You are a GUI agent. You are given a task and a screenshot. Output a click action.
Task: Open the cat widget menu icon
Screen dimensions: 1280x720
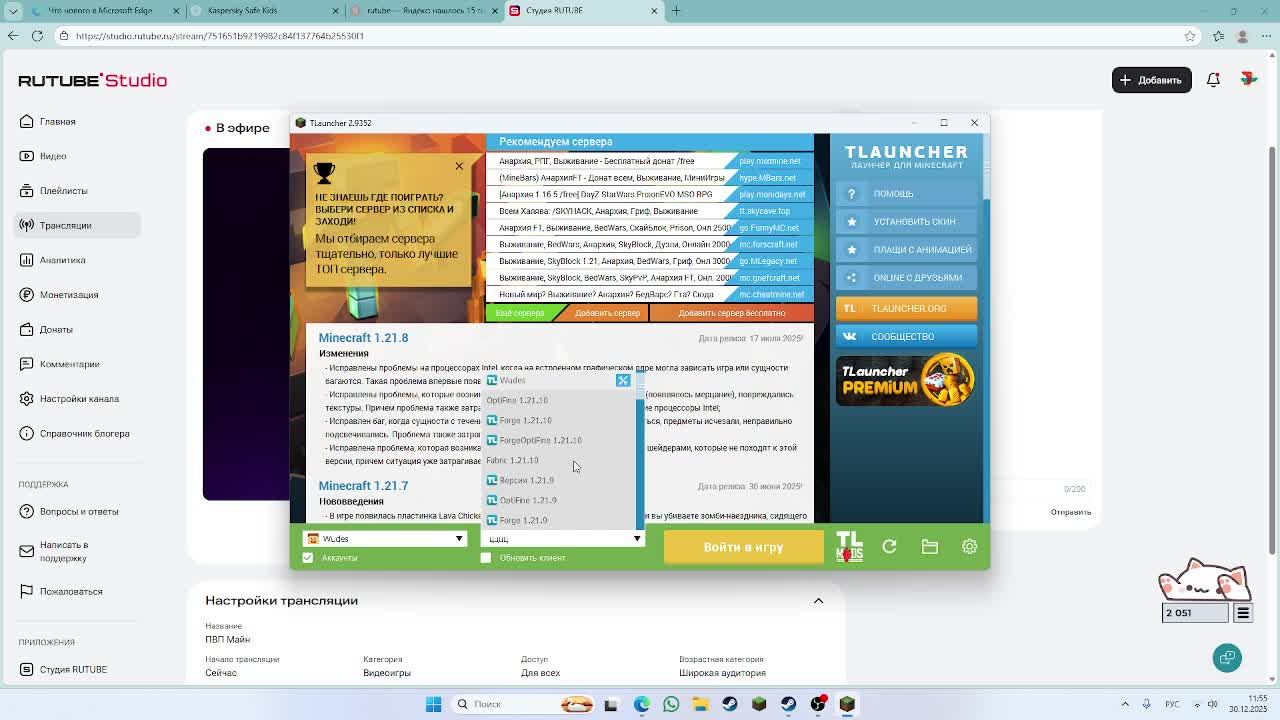1243,613
